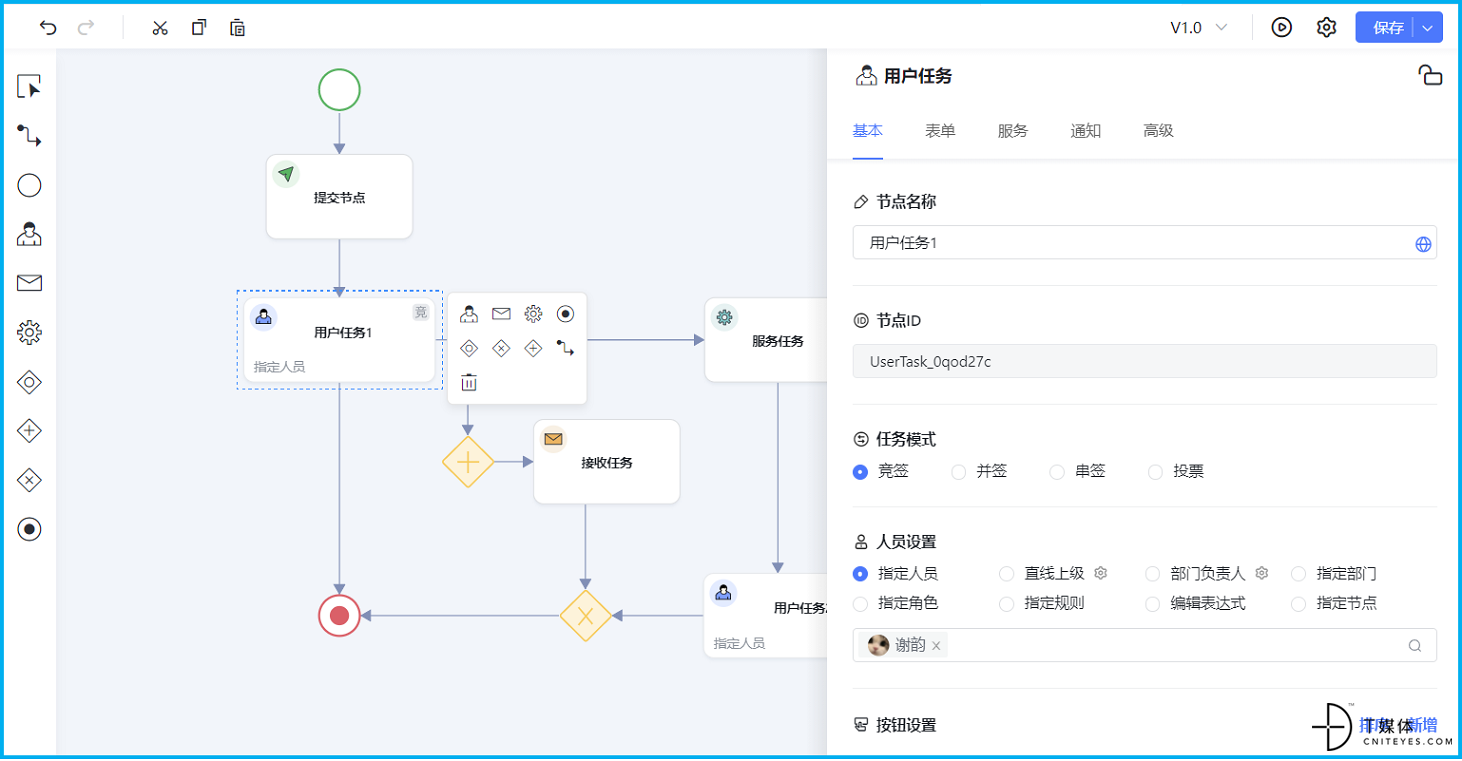Append envelope task from context pad
The height and width of the screenshot is (761, 1462).
click(x=501, y=314)
